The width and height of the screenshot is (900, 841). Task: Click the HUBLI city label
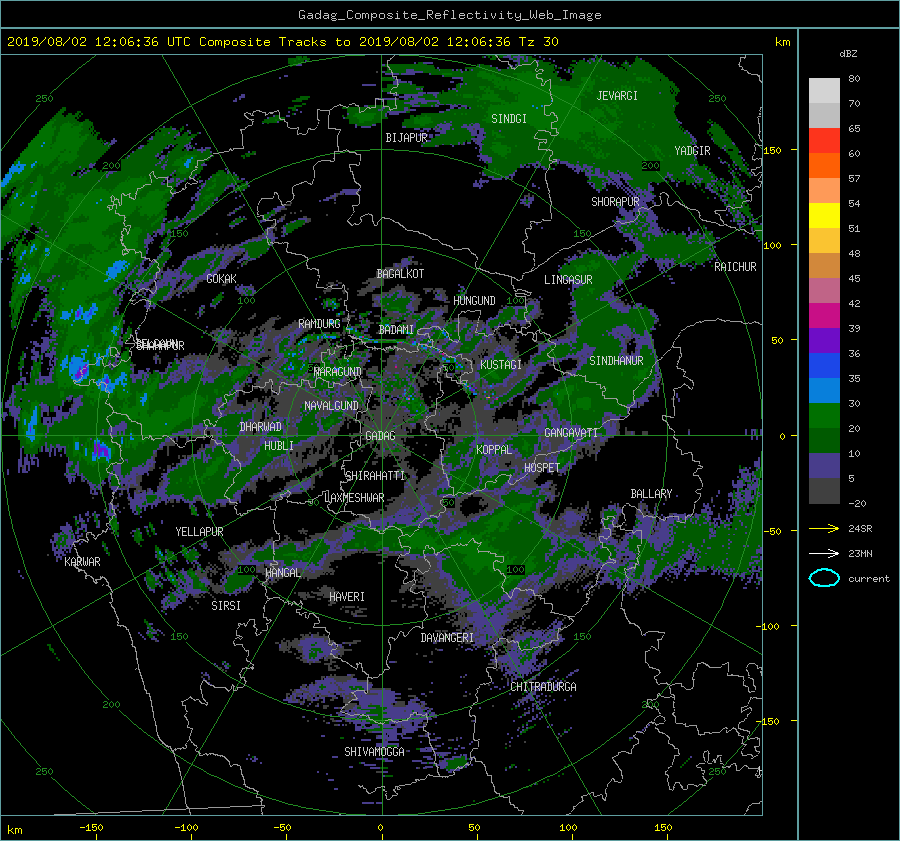pyautogui.click(x=279, y=446)
